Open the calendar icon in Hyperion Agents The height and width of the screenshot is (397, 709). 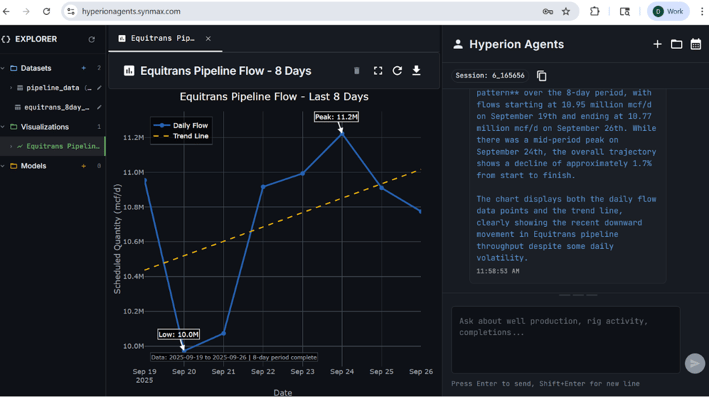696,44
